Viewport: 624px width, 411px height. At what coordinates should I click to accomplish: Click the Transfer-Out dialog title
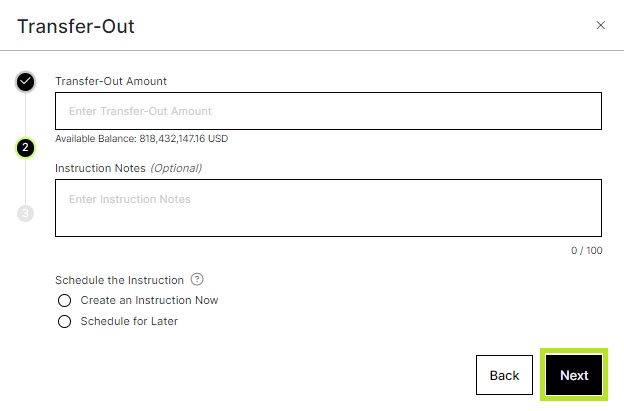click(76, 26)
